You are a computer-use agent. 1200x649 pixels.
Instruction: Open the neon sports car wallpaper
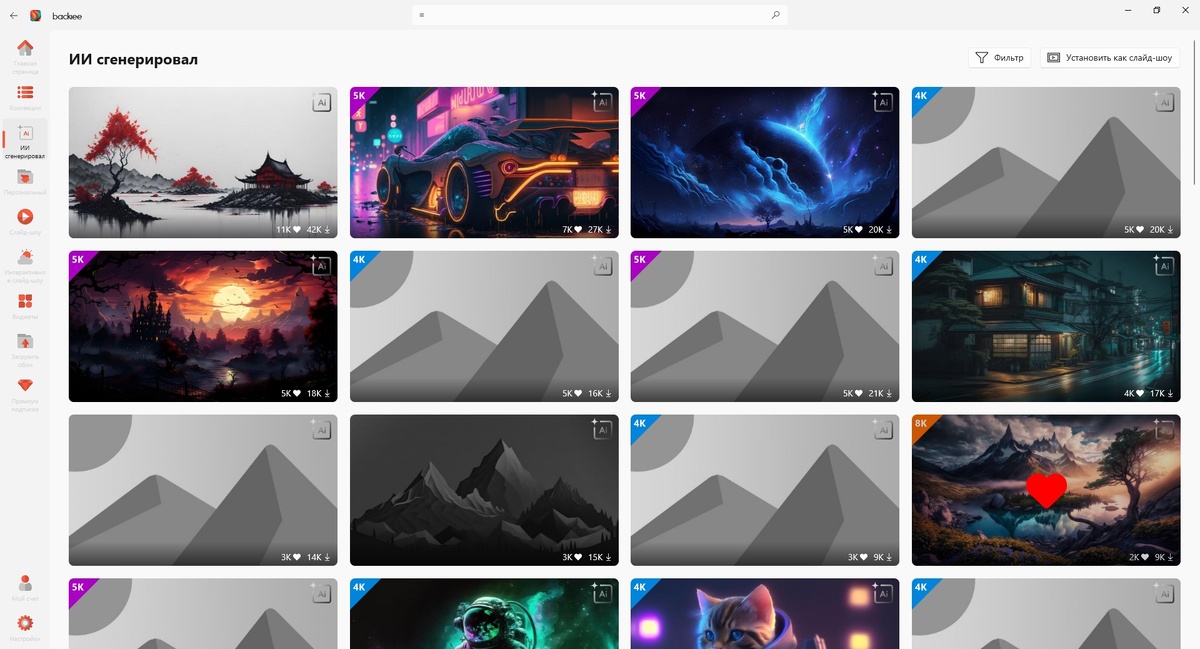tap(484, 162)
